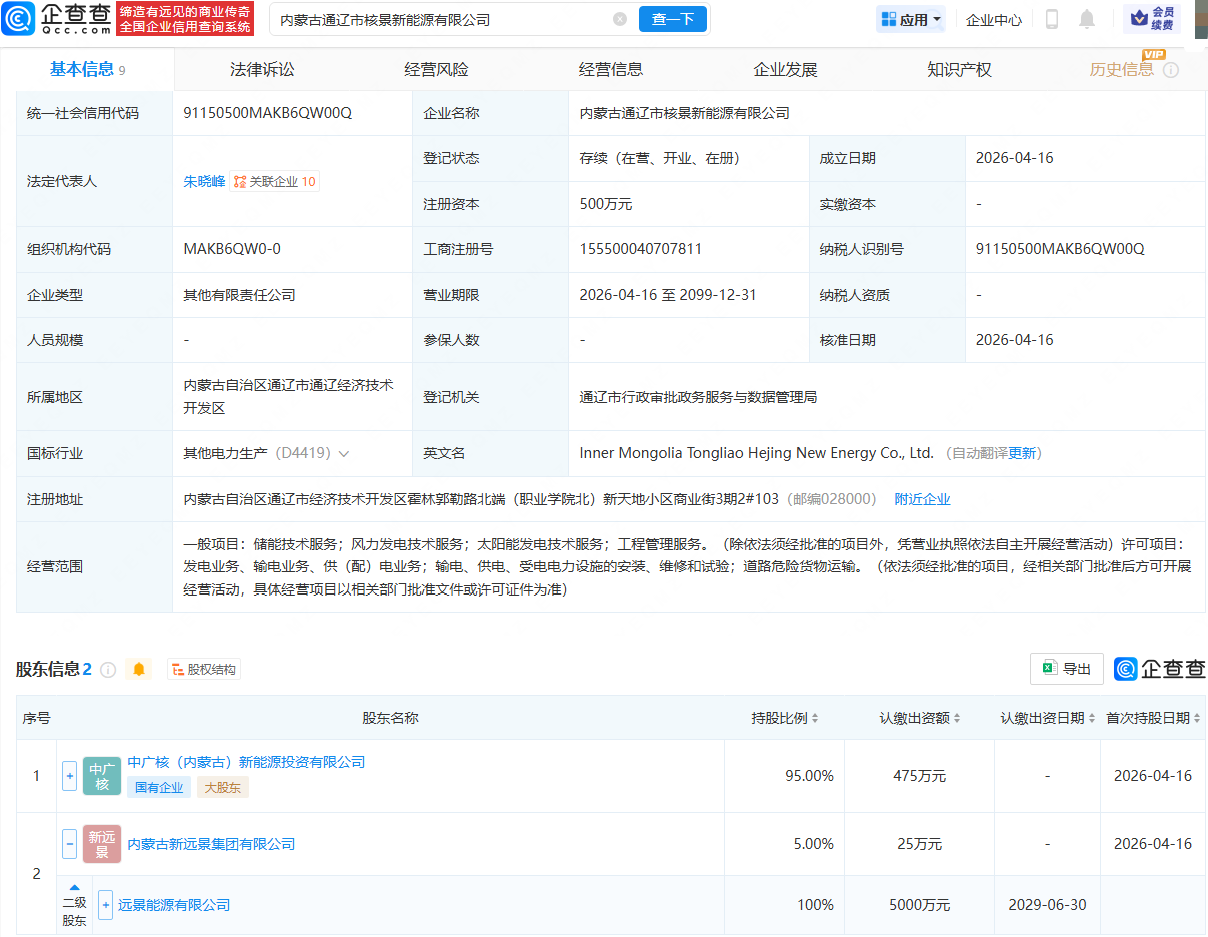Open the D4419 industry dropdown chevron

(344, 452)
